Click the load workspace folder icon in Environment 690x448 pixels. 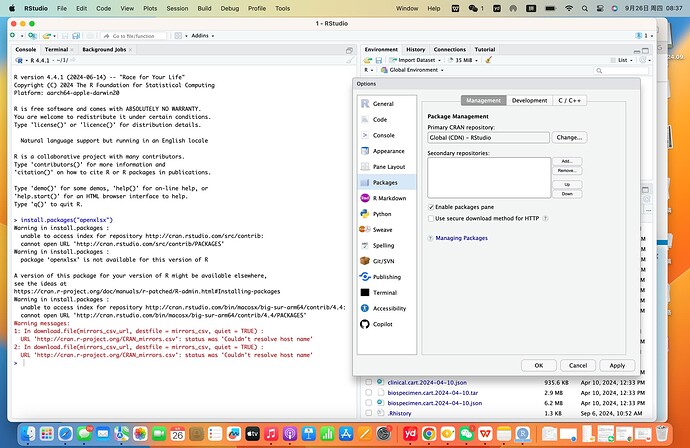coord(368,60)
